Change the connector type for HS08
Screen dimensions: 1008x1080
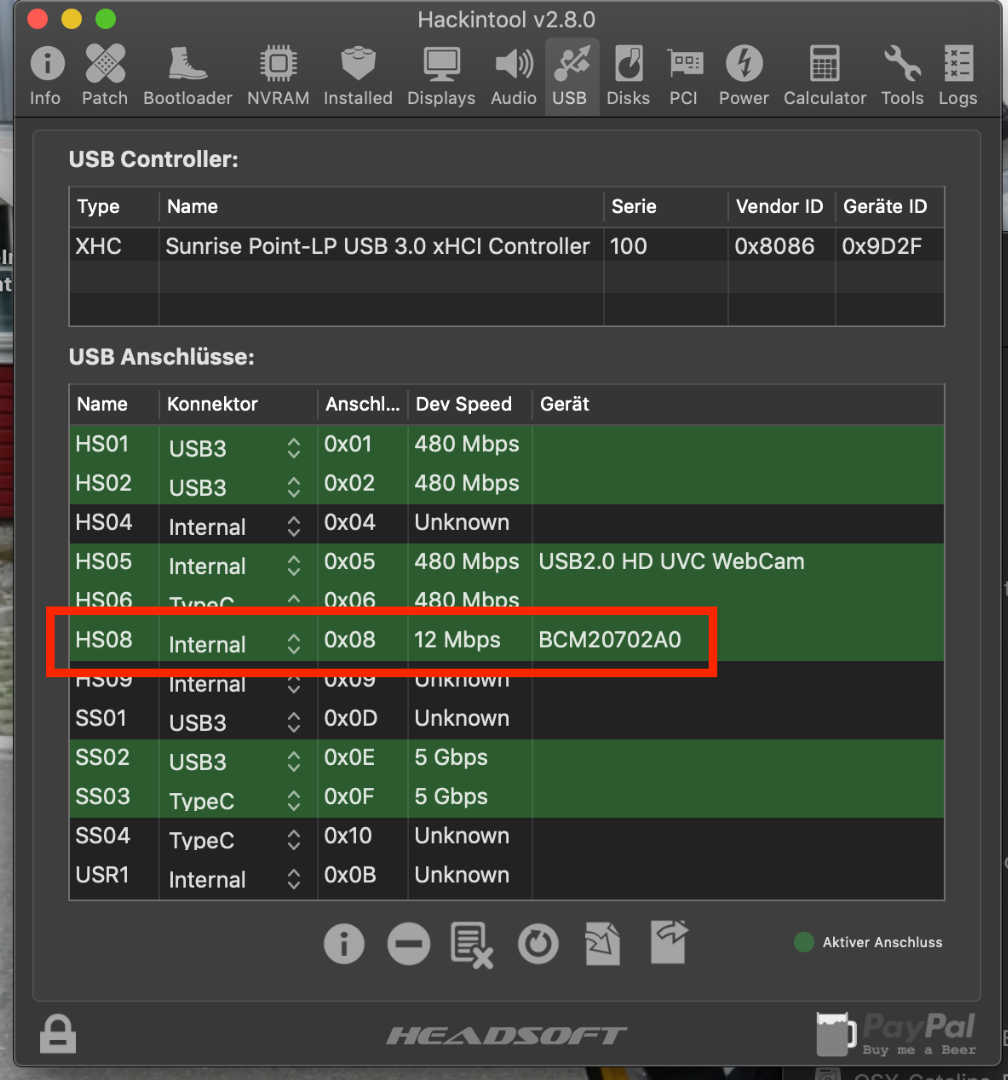(x=293, y=644)
